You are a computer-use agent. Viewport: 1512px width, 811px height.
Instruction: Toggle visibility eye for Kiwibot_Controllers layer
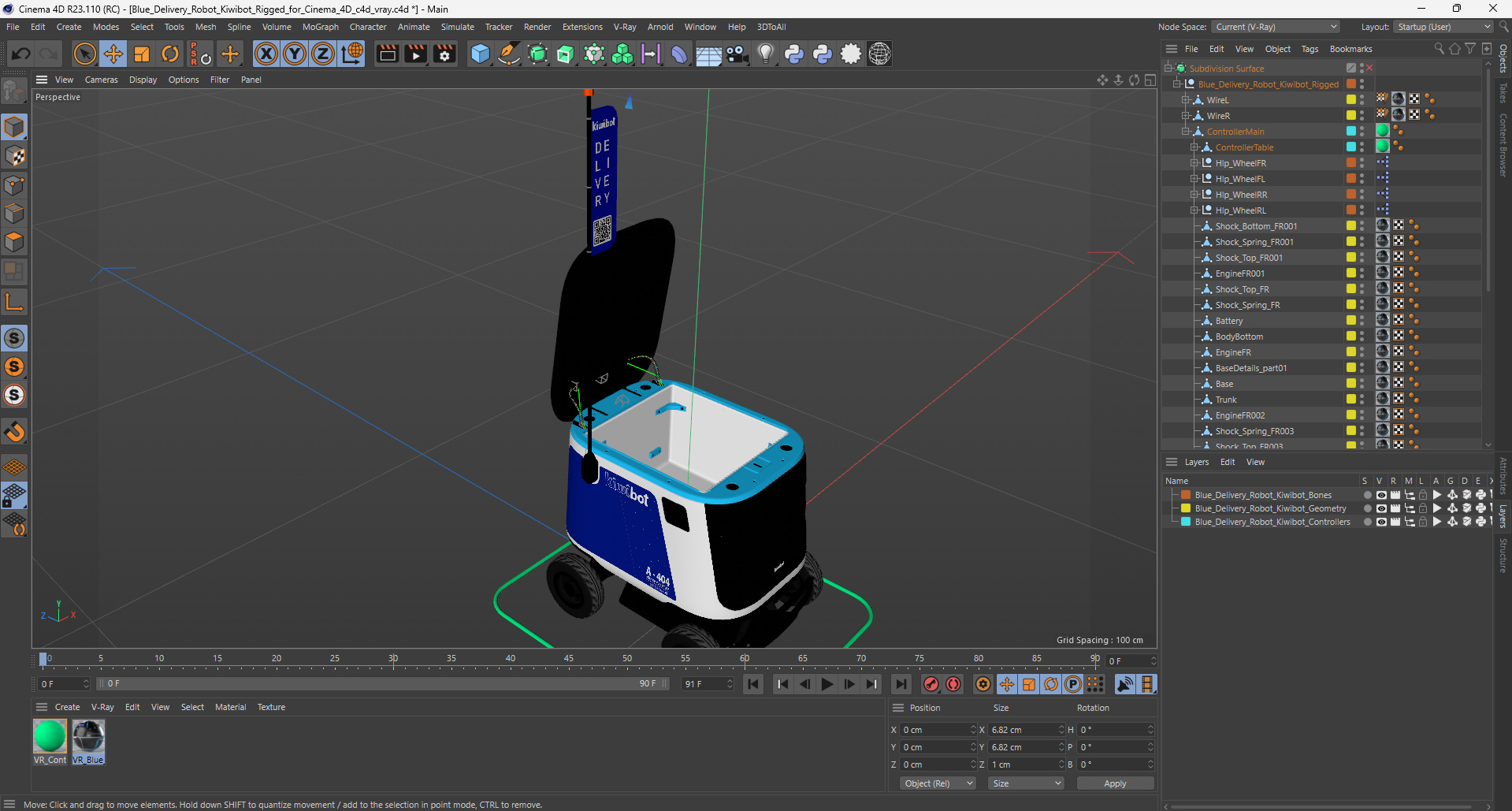[x=1381, y=522]
